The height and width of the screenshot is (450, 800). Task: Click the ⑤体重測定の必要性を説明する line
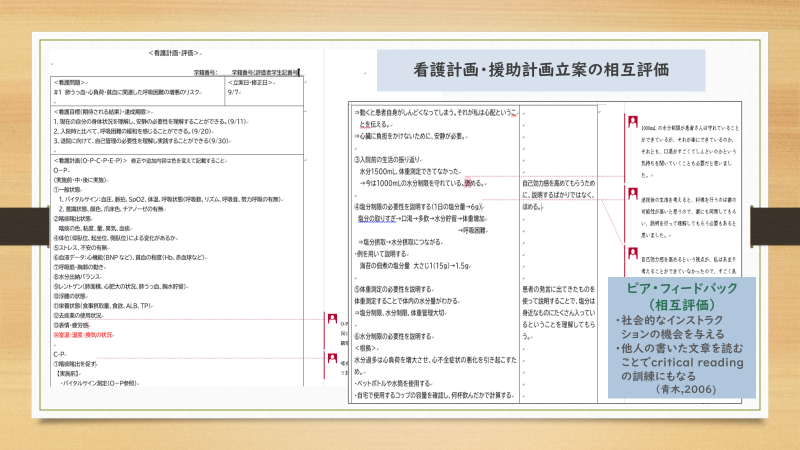(x=394, y=289)
